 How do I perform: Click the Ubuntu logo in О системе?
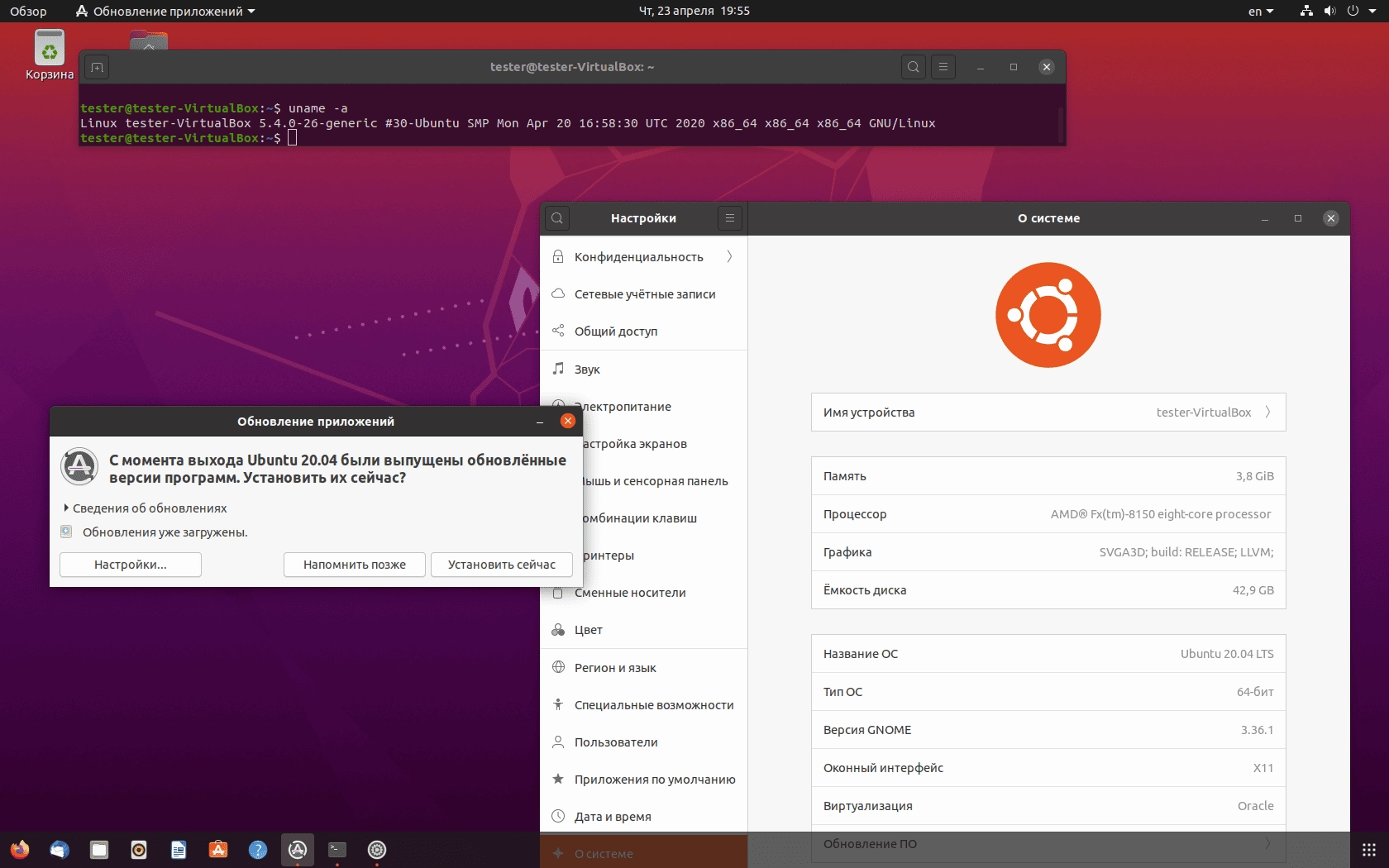coord(1048,315)
